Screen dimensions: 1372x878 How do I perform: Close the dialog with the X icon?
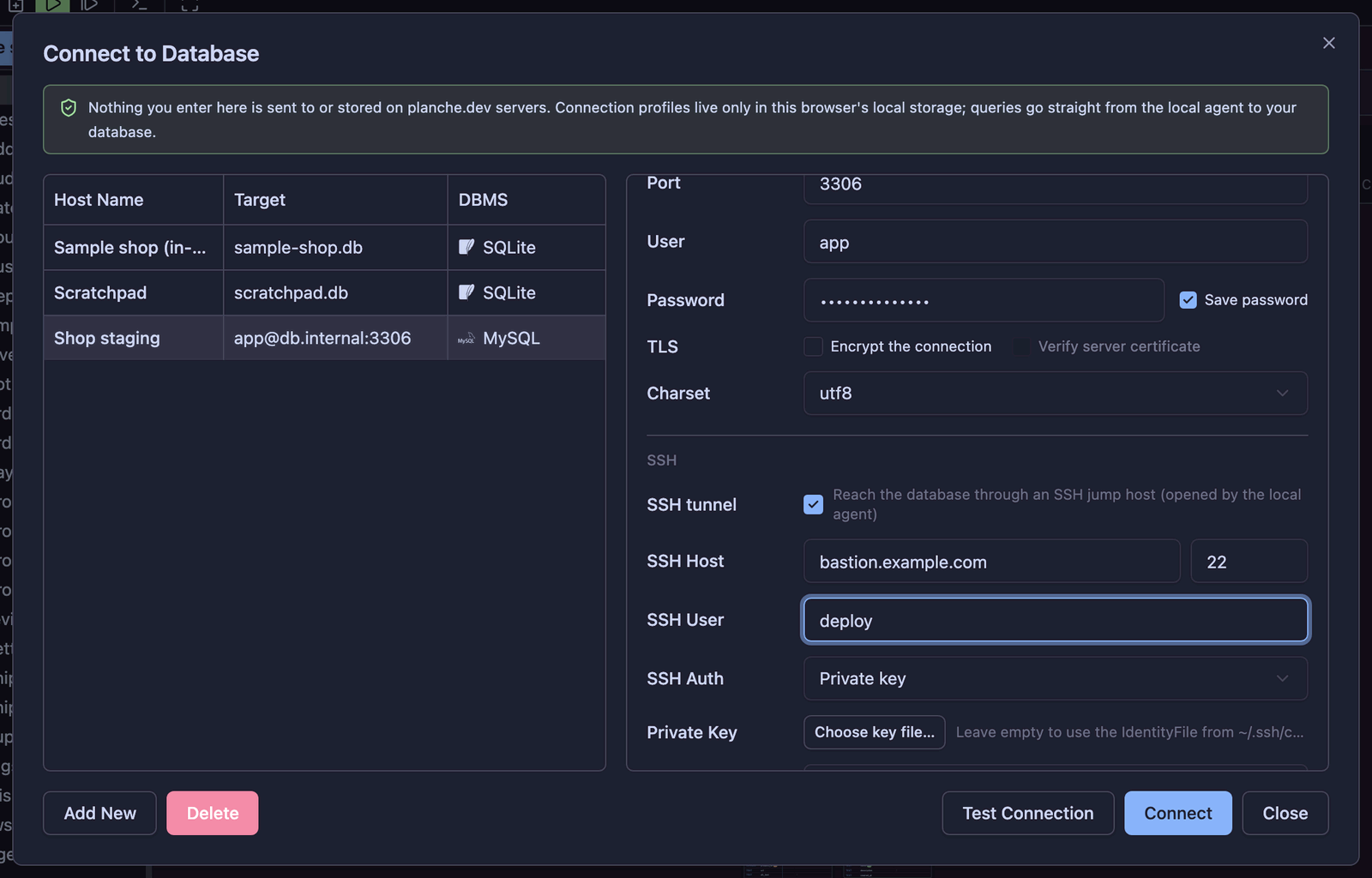click(1328, 43)
